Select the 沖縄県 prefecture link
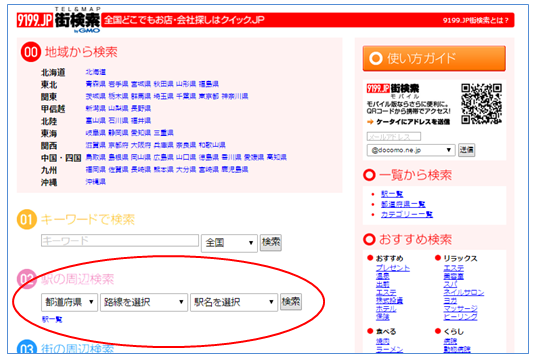 (x=96, y=181)
